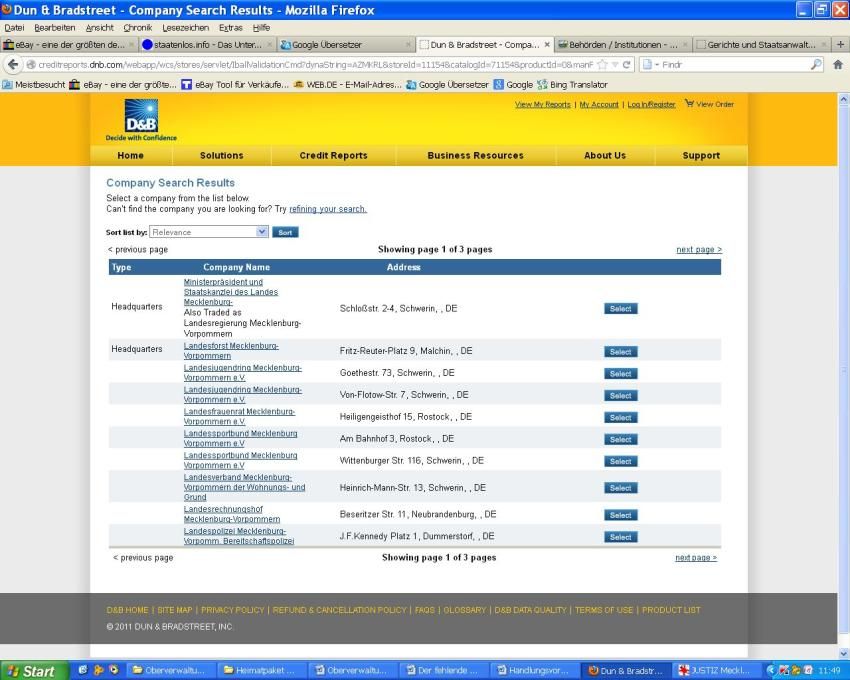This screenshot has width=850, height=680.
Task: Close the Dun & Bradstreet tab
Action: tap(547, 44)
